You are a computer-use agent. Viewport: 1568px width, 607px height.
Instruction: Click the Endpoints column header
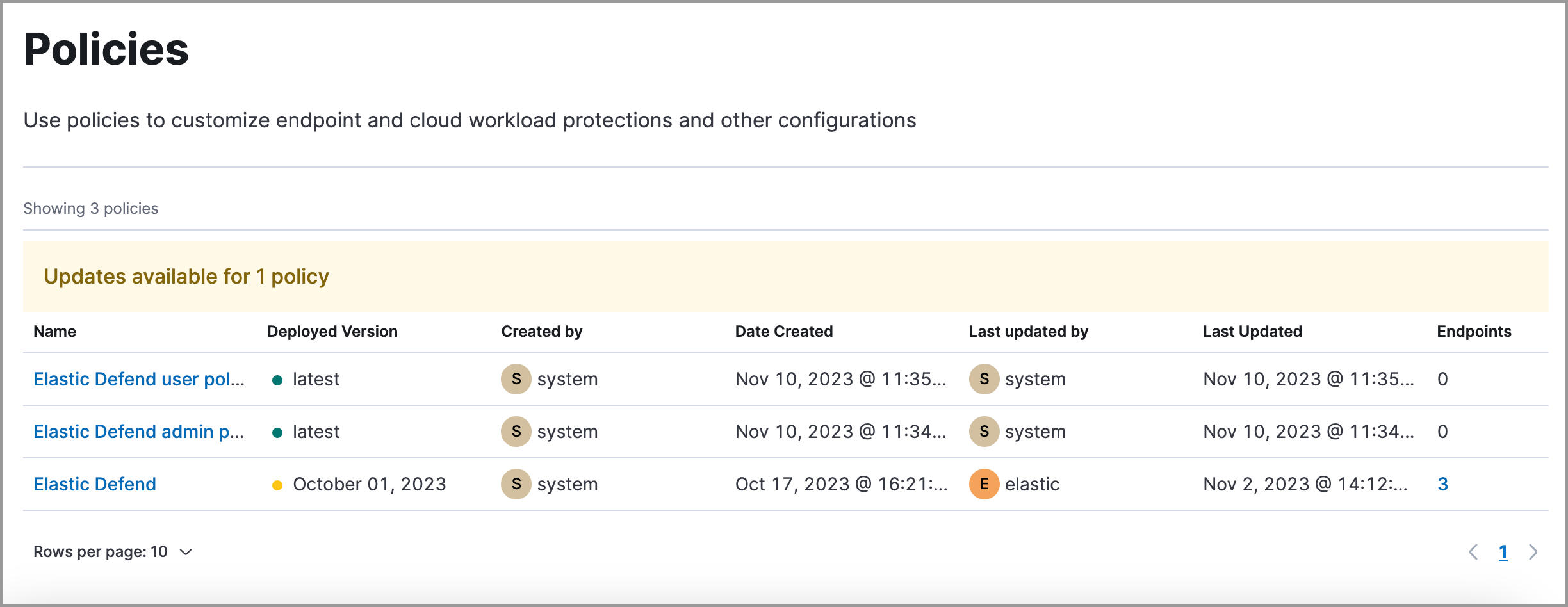[x=1473, y=332]
